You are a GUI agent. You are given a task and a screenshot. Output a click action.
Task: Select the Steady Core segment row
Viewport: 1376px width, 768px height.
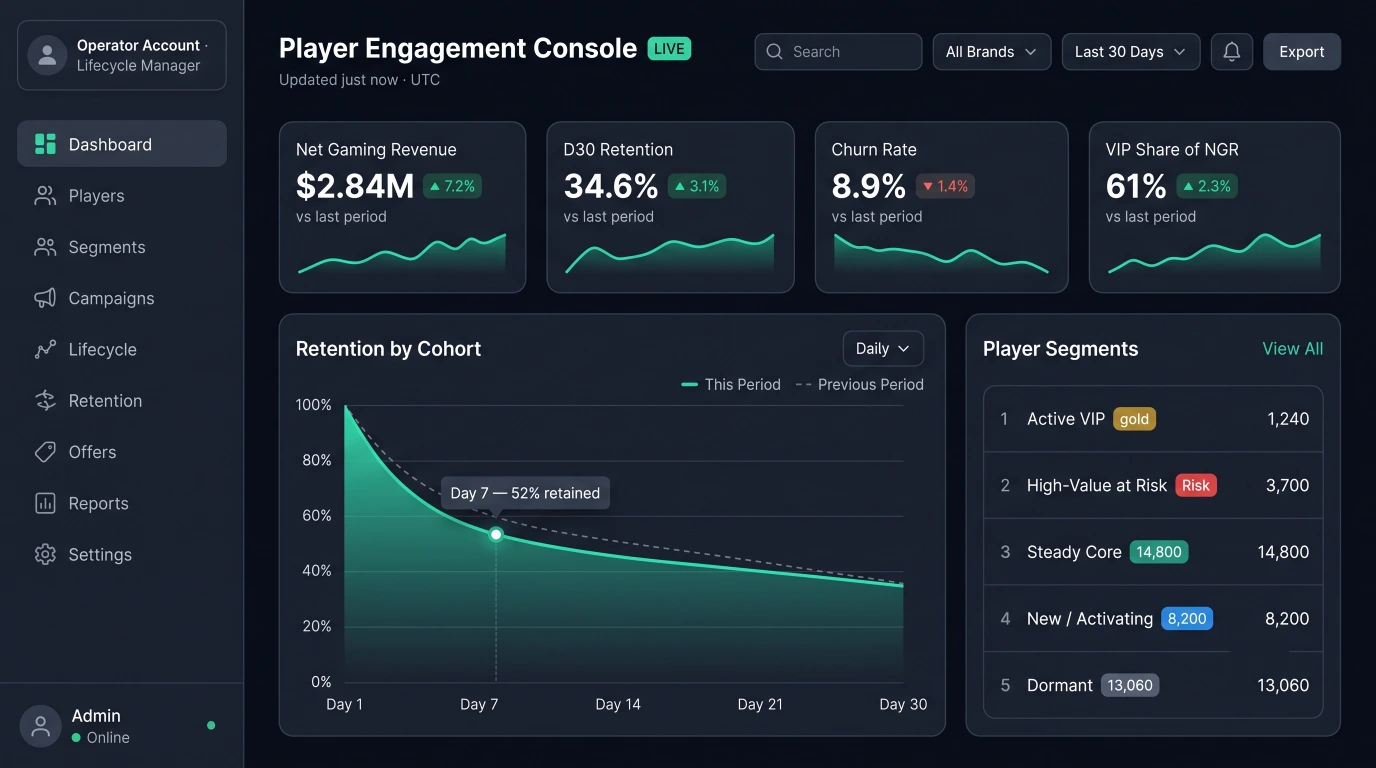1153,552
